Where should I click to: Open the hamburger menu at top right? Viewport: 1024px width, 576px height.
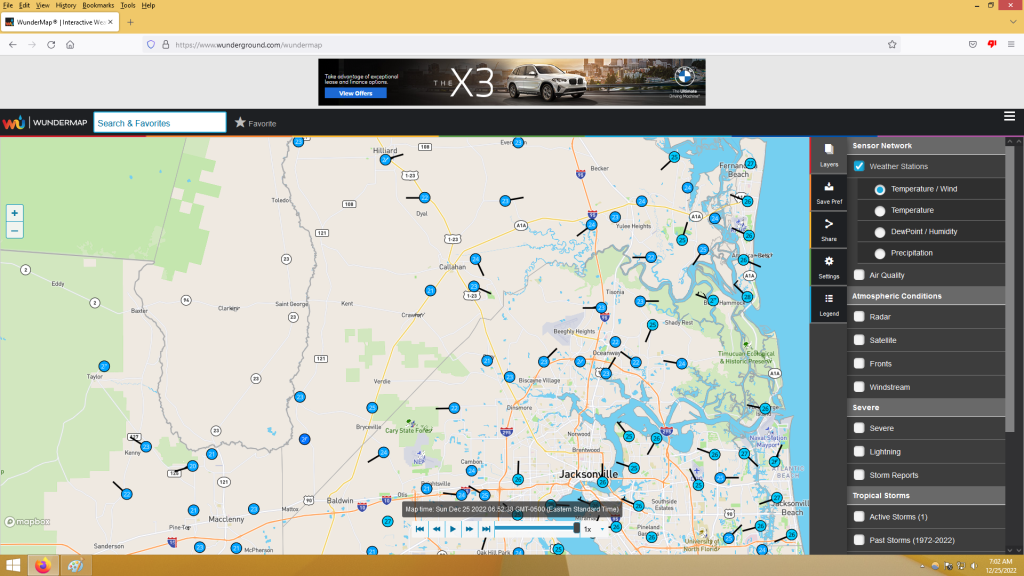[x=1009, y=117]
